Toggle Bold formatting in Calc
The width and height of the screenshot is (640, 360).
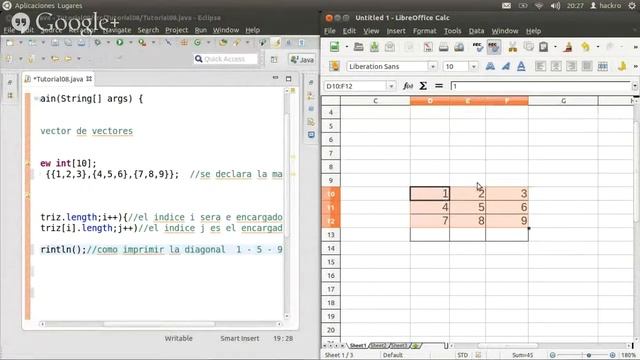(x=490, y=66)
